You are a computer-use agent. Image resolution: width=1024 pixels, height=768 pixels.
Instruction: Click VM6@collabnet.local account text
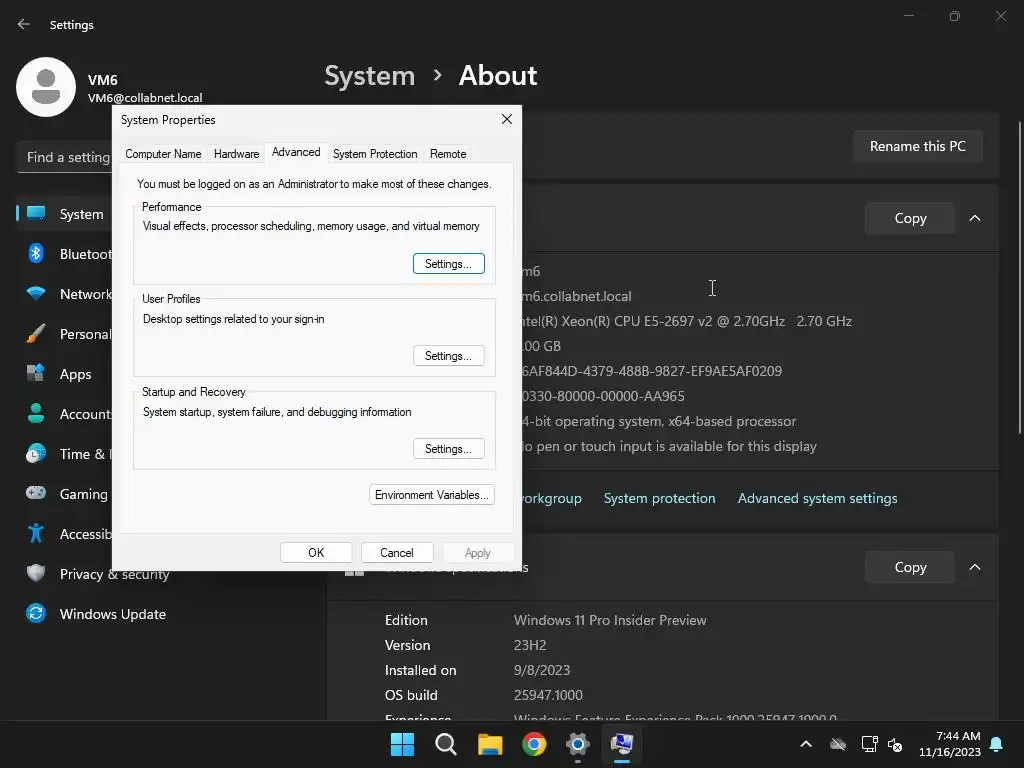[145, 98]
